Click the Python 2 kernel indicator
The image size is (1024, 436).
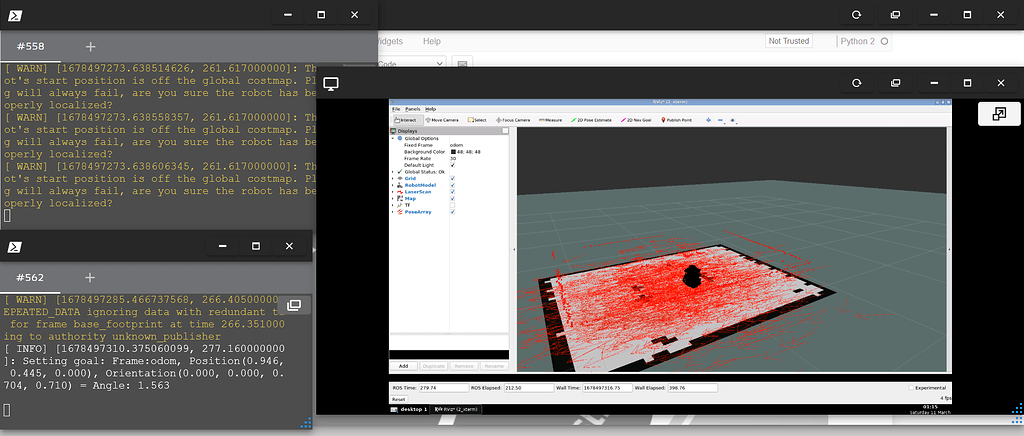(x=864, y=41)
